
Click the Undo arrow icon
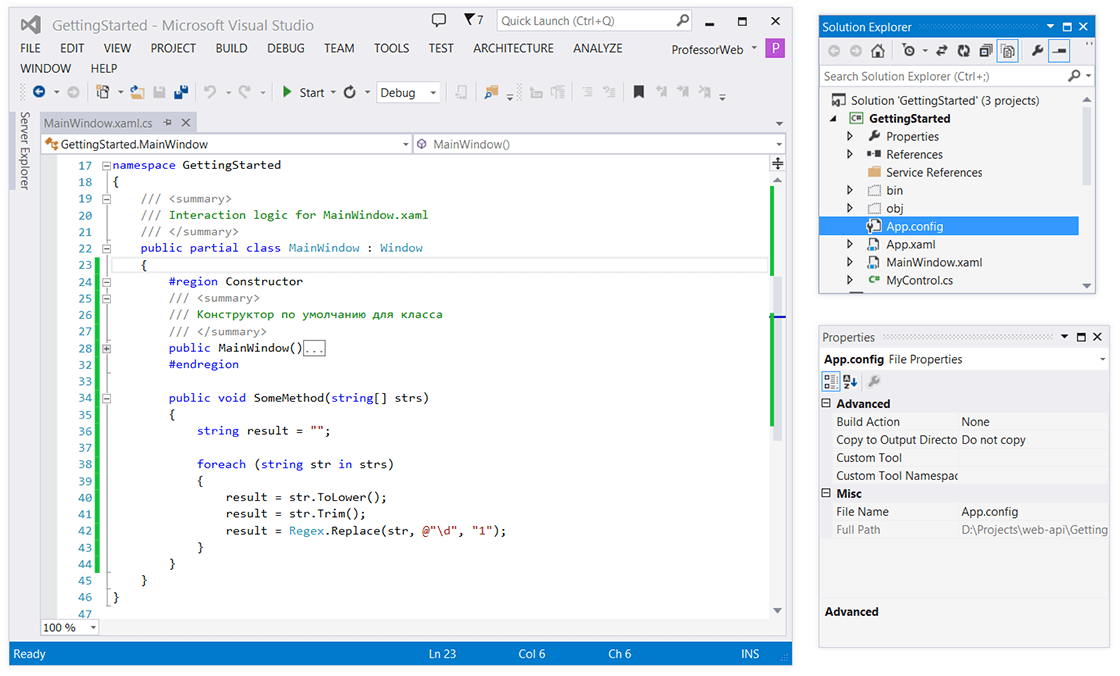coord(210,92)
